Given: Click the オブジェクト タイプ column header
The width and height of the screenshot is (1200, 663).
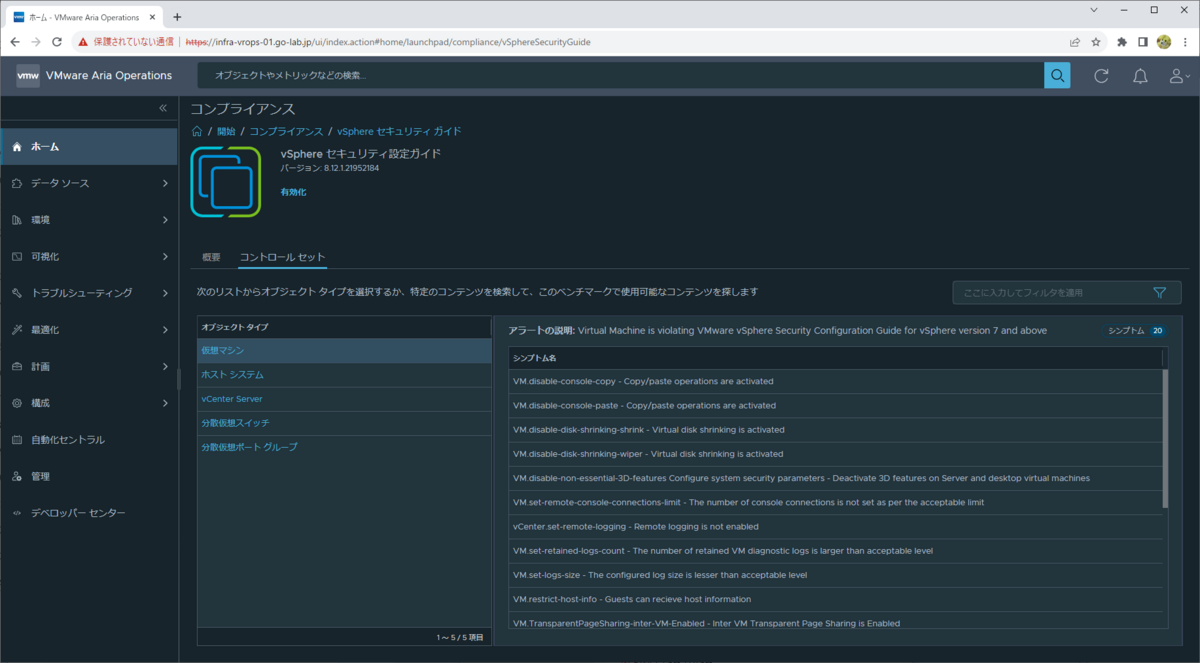Looking at the screenshot, I should [x=344, y=327].
